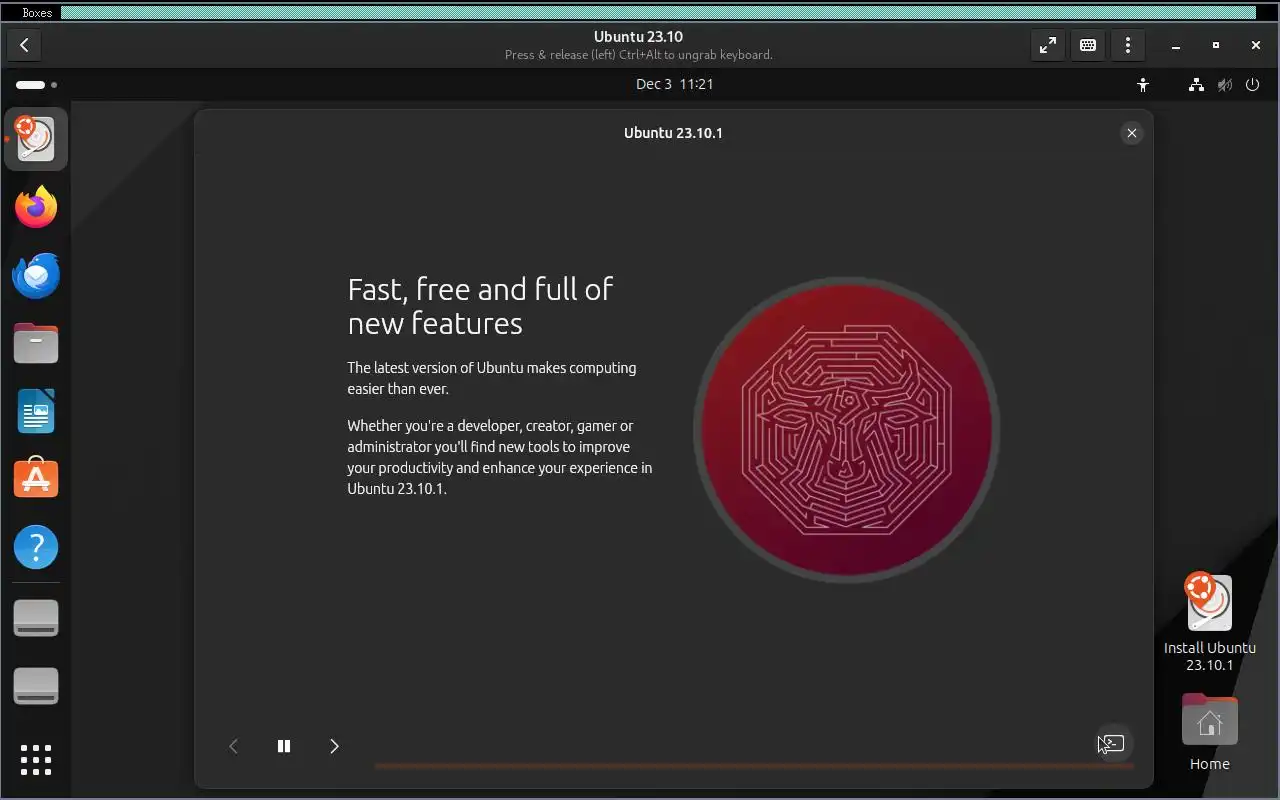Screen dimensions: 1280x800
Task: Click network icon in top bar
Action: pyautogui.click(x=1196, y=85)
